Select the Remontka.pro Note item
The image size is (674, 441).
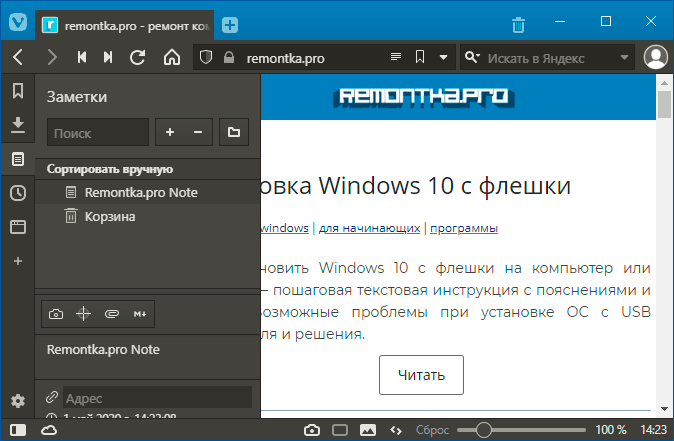pos(147,192)
